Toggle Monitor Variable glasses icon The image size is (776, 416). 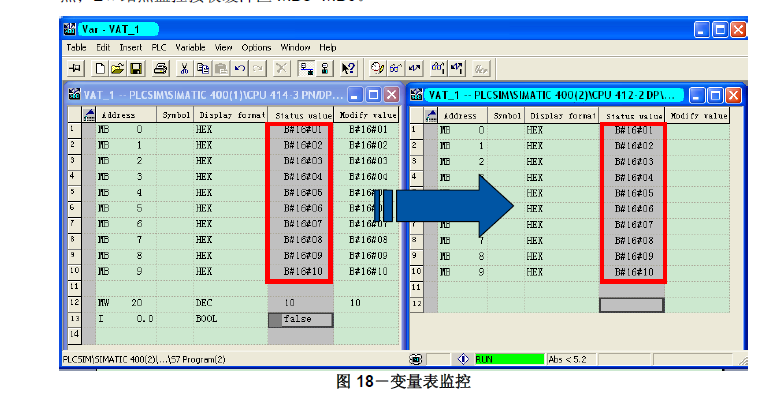point(395,68)
